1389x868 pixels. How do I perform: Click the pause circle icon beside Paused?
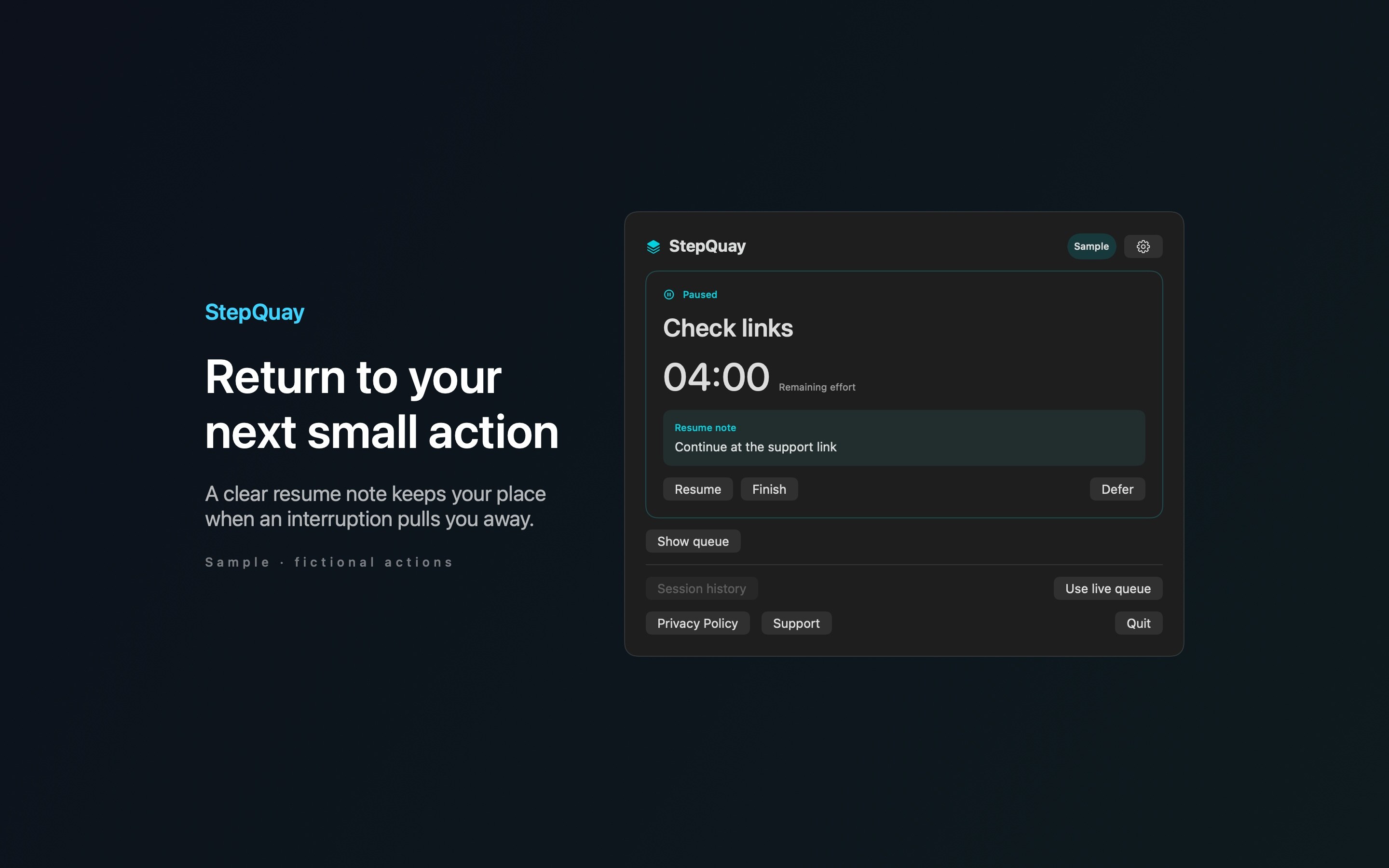pos(668,295)
